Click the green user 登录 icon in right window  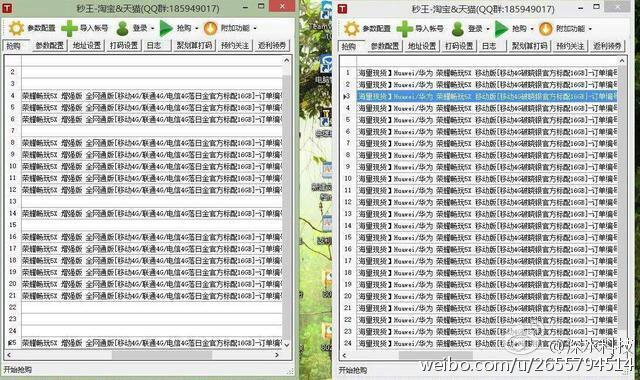458,29
